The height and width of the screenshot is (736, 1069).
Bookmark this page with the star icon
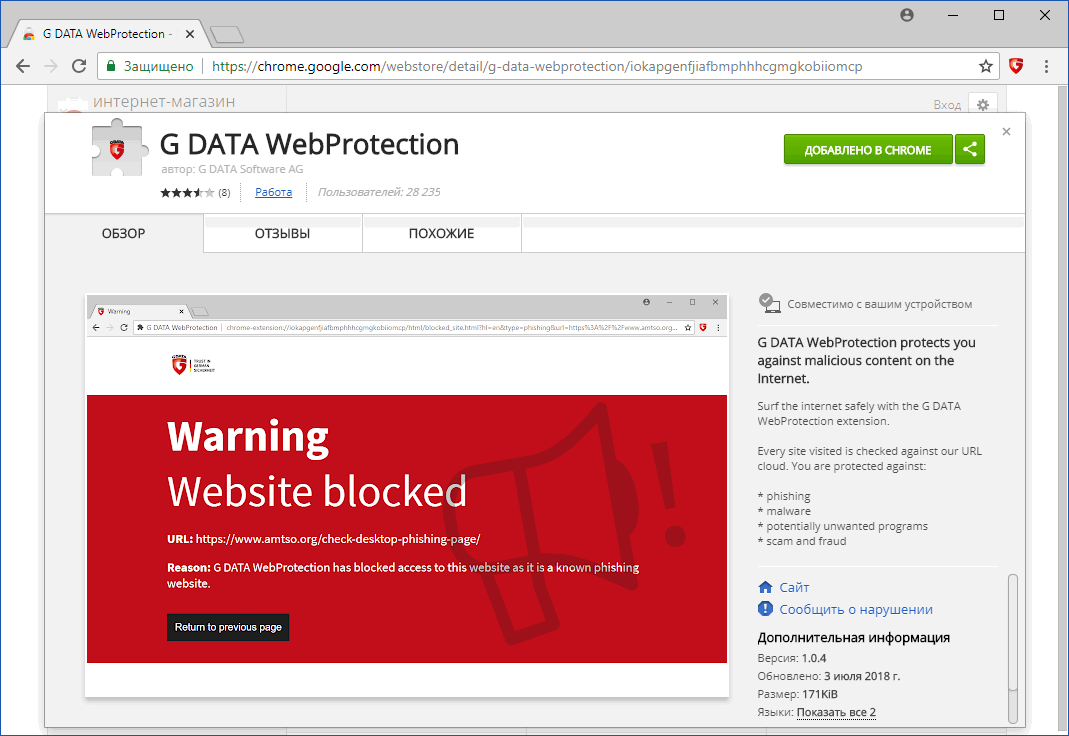click(x=986, y=67)
